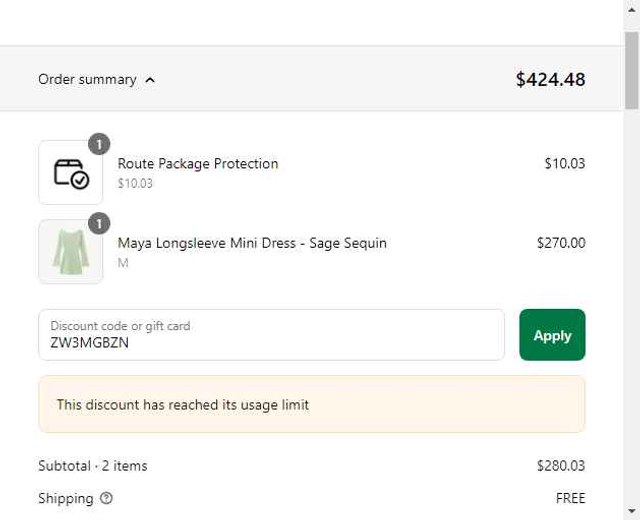
Task: Click the $280.03 subtotal amount
Action: click(561, 466)
